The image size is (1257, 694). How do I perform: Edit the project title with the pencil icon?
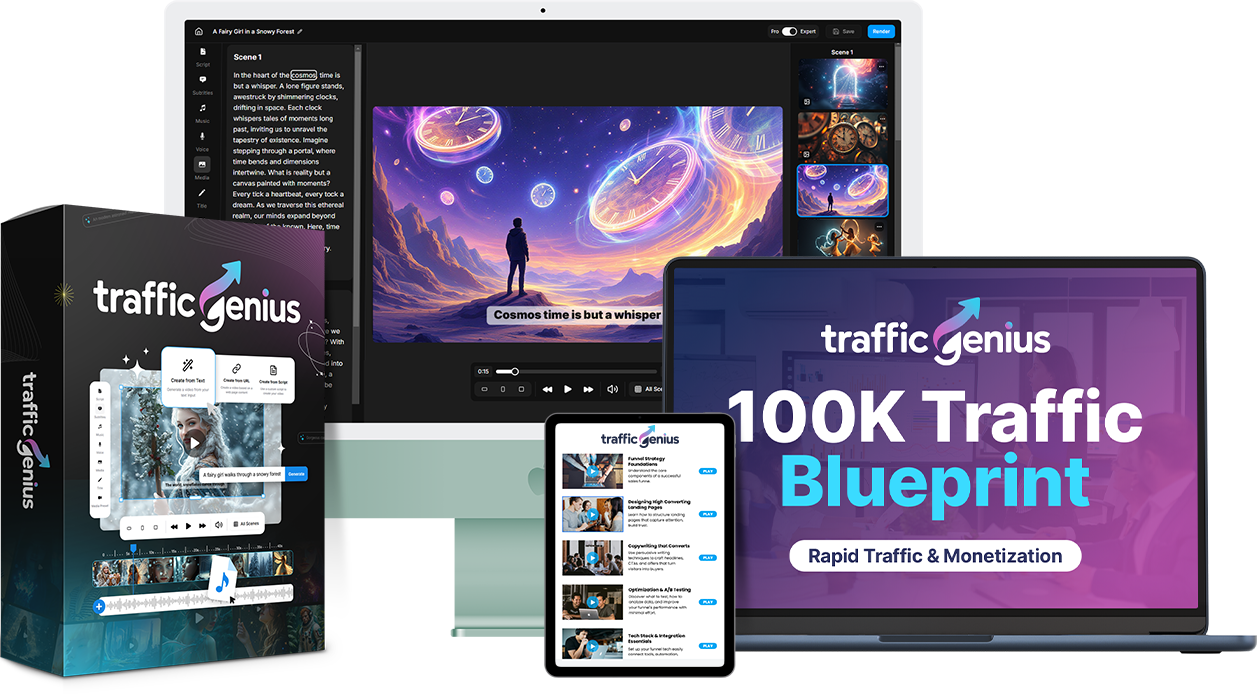[x=299, y=31]
